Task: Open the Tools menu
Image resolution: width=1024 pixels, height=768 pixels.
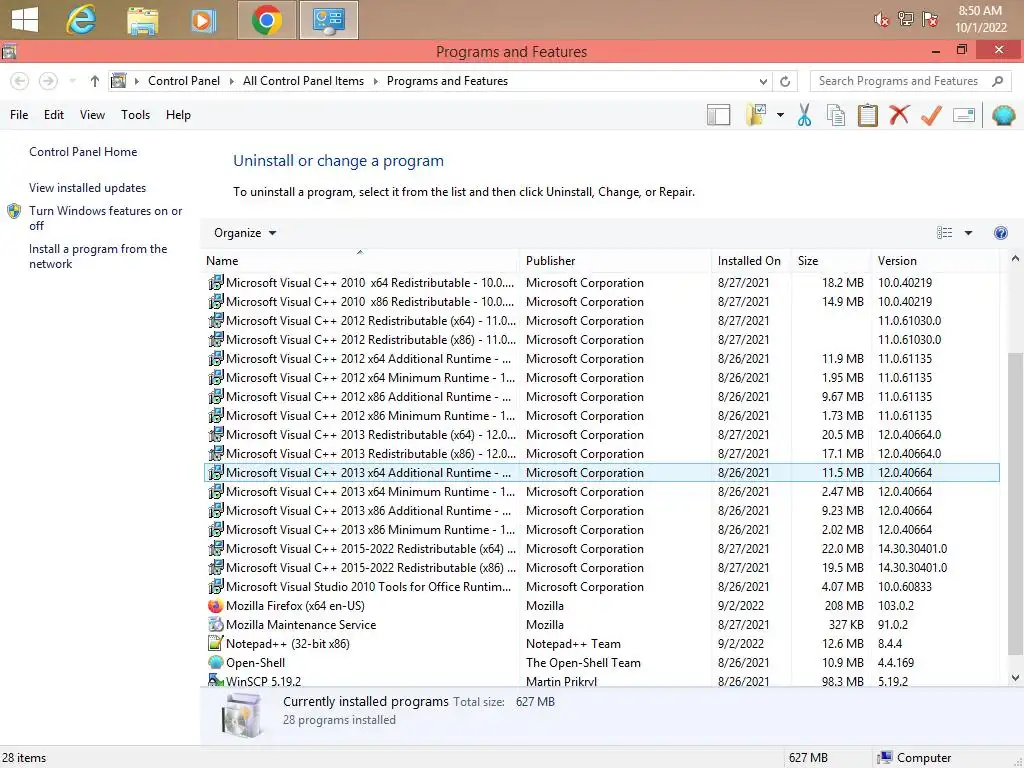Action: coord(135,115)
